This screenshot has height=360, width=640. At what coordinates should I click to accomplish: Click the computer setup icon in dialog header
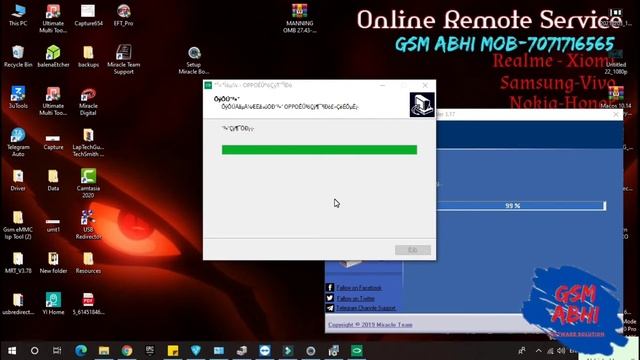tap(422, 105)
